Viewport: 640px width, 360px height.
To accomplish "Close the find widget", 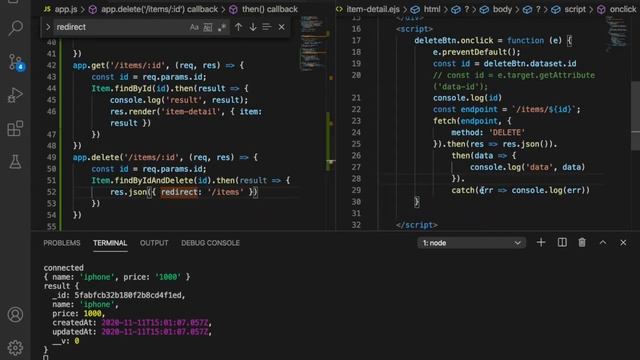I will click(282, 27).
